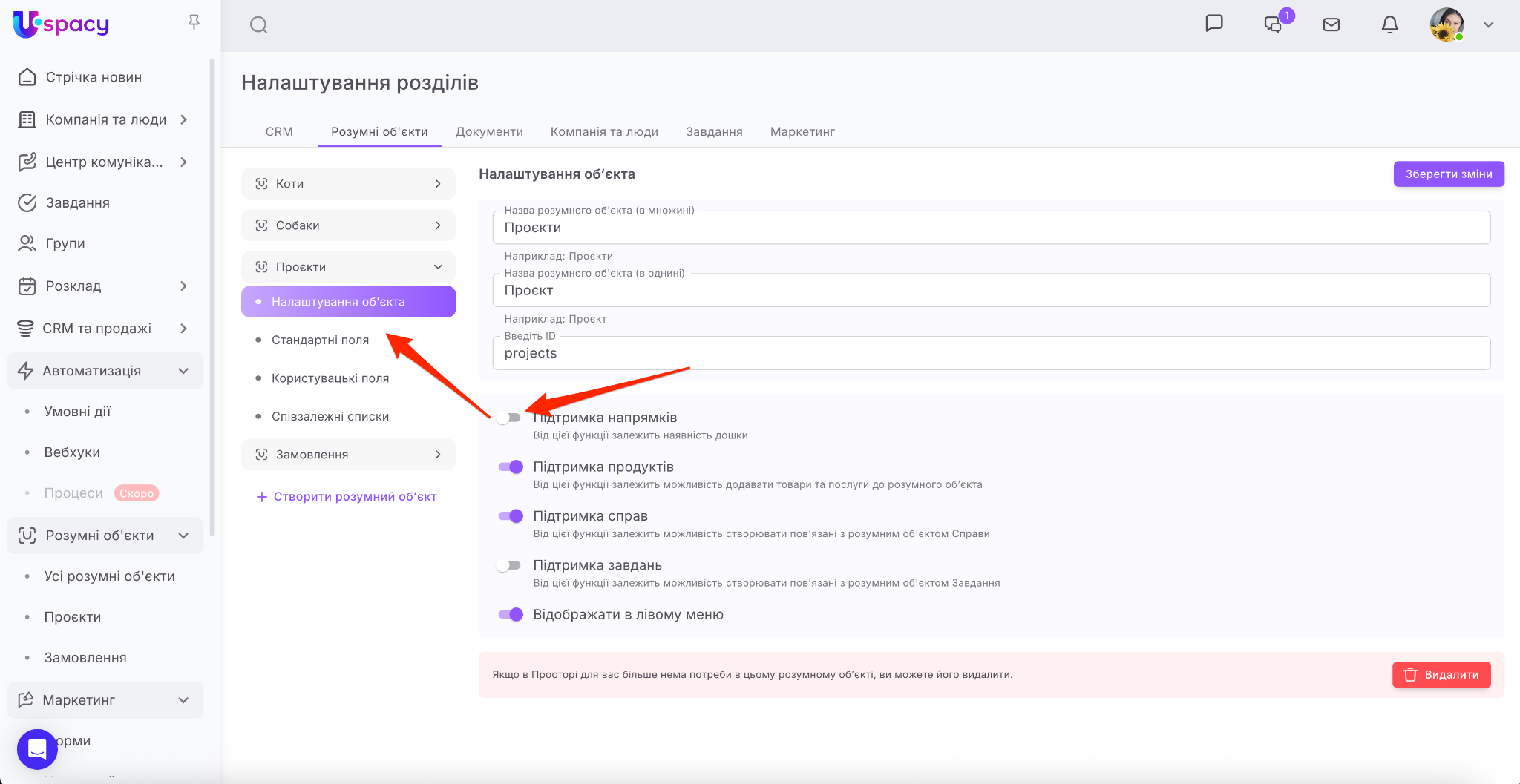Click the Введіть ID input field
1520x784 pixels.
991,354
